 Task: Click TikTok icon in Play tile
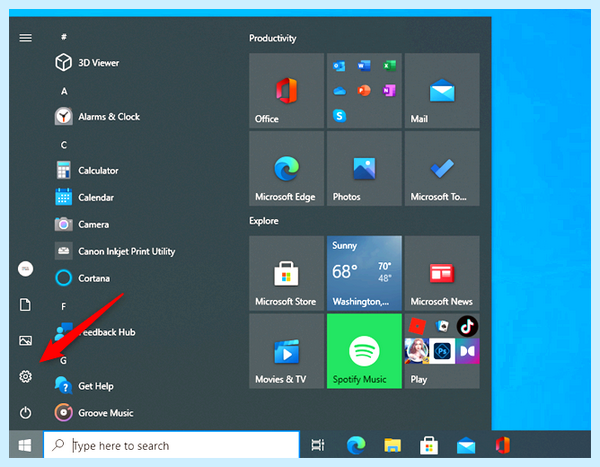tap(467, 327)
